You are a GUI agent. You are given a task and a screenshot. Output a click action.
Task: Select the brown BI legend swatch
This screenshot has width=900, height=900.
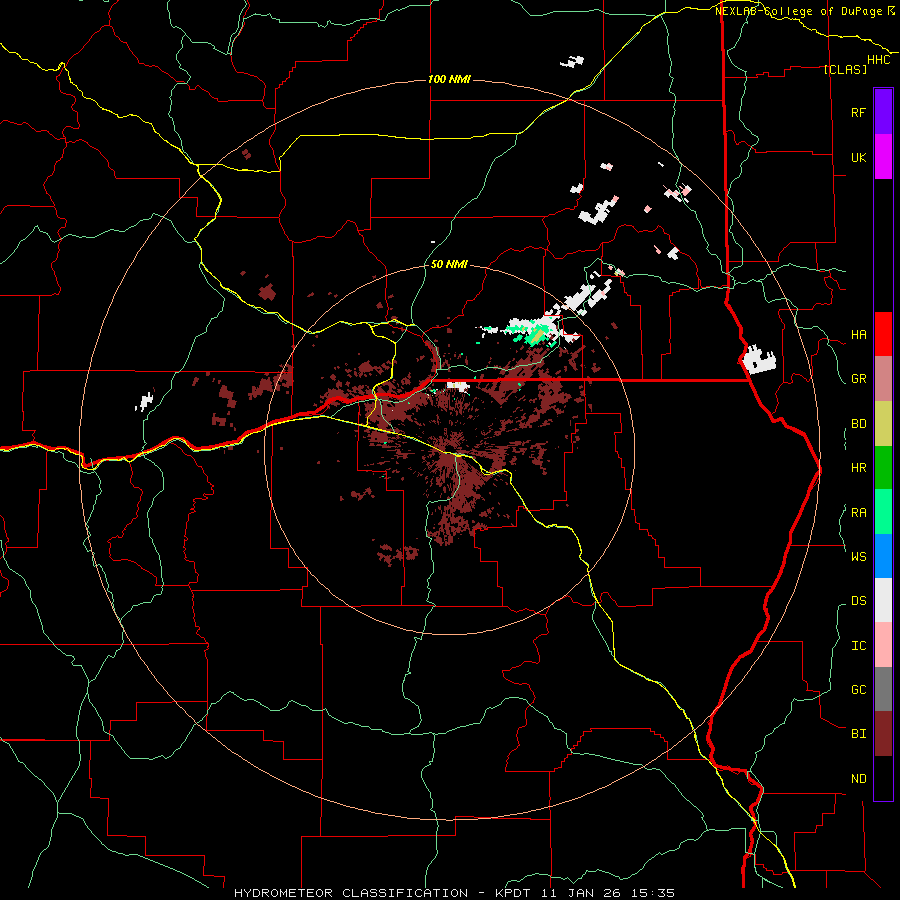click(x=883, y=734)
